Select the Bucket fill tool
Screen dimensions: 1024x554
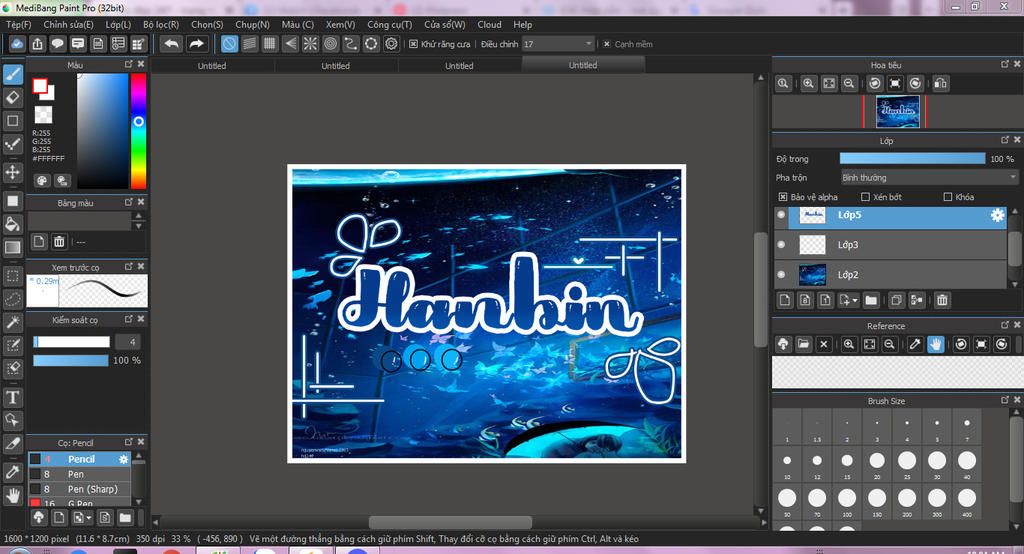pos(13,223)
